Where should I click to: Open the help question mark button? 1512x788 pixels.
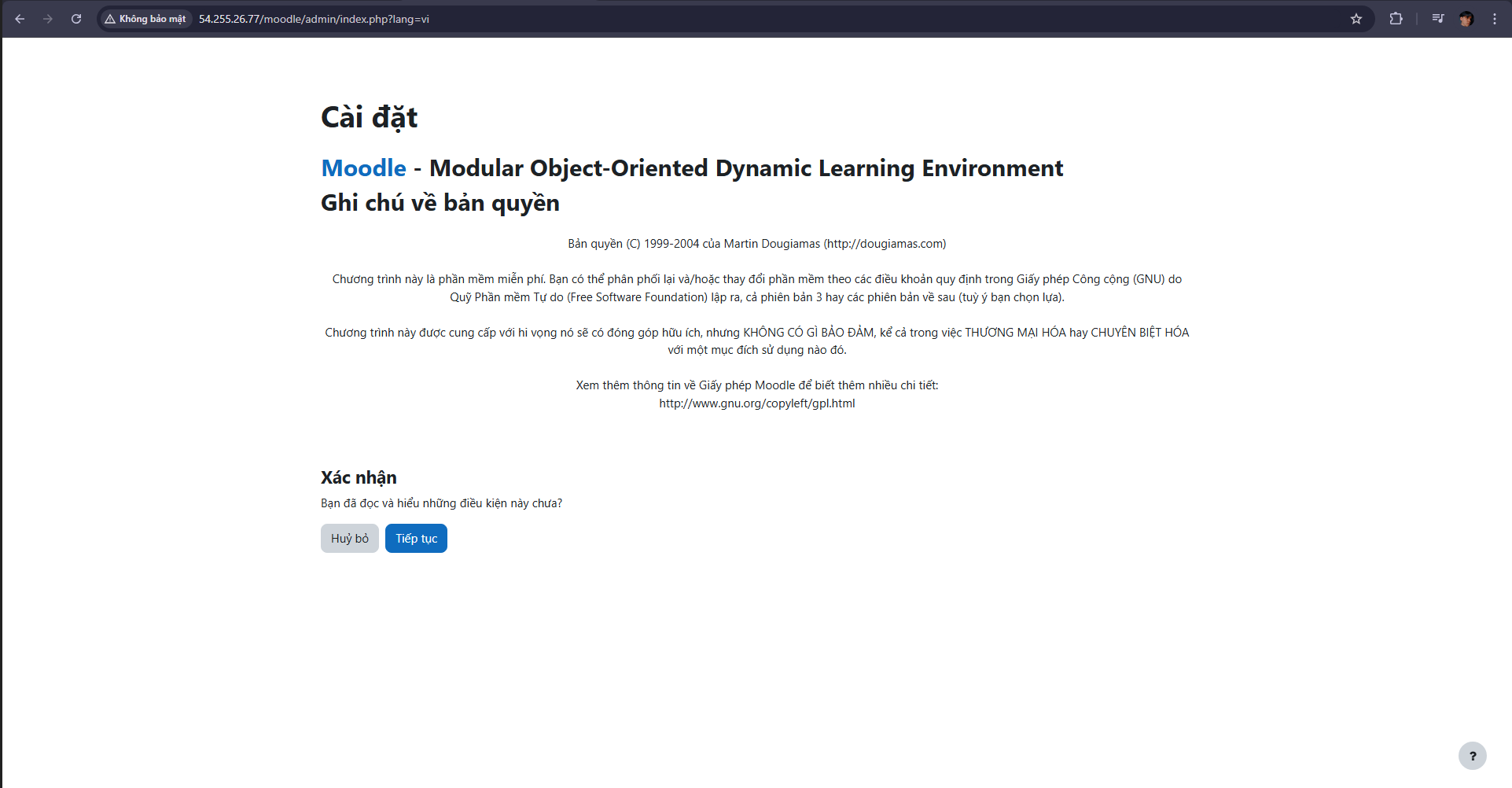pyautogui.click(x=1473, y=756)
